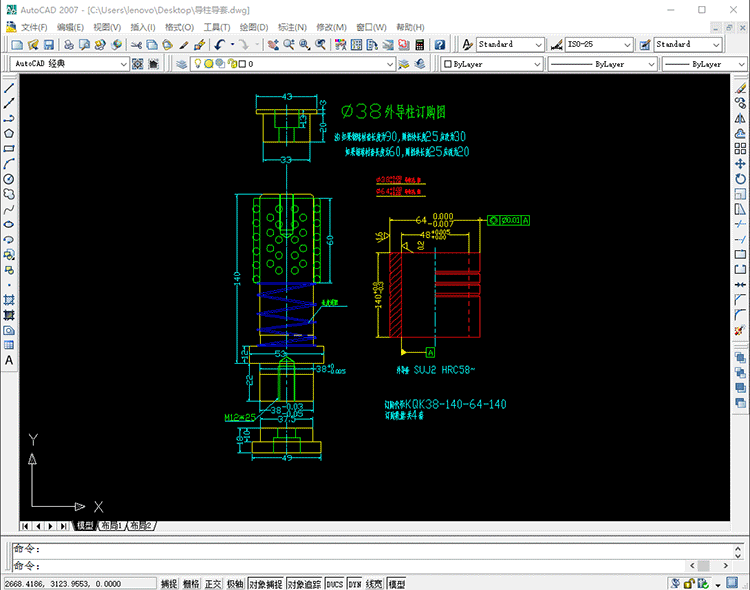Toggle the 正交 ortho mode button
Viewport: 750px width, 590px height.
click(213, 584)
